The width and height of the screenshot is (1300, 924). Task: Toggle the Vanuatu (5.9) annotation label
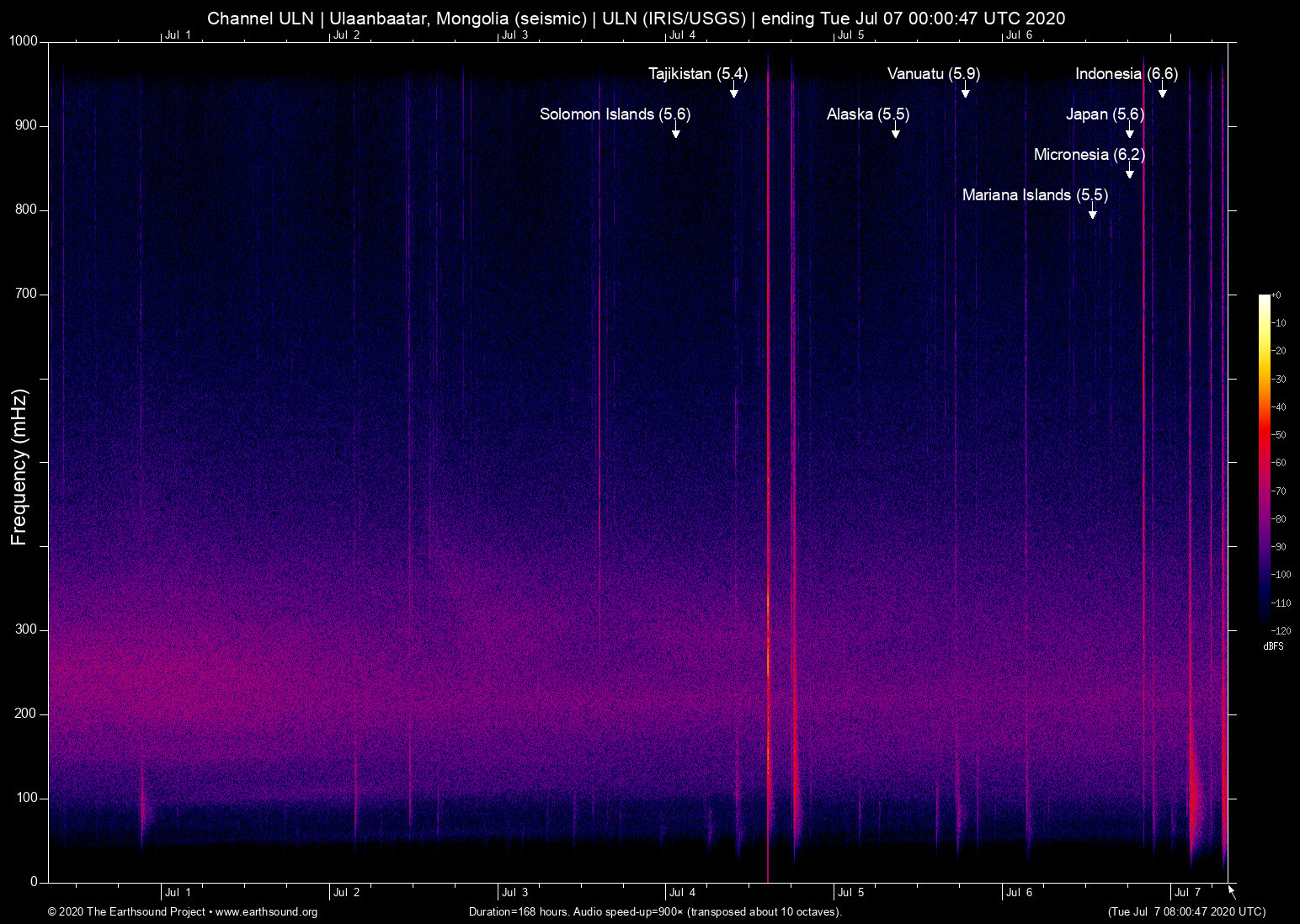click(x=934, y=74)
